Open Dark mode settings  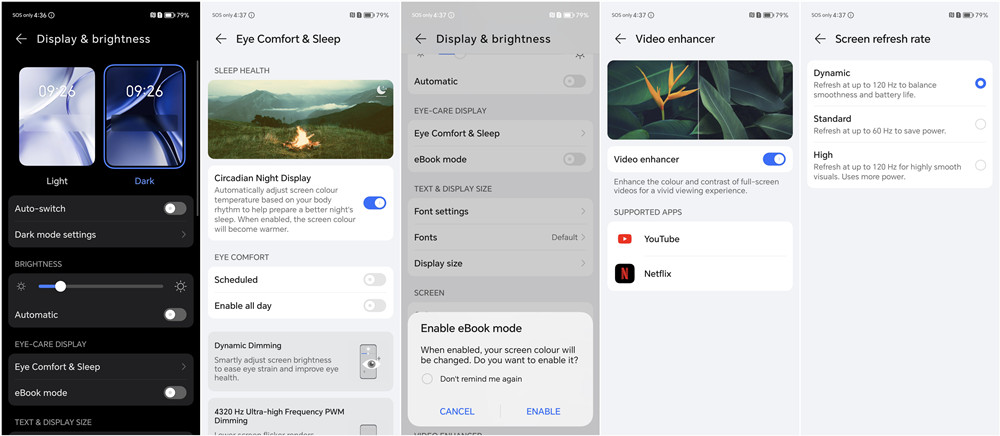click(x=101, y=235)
